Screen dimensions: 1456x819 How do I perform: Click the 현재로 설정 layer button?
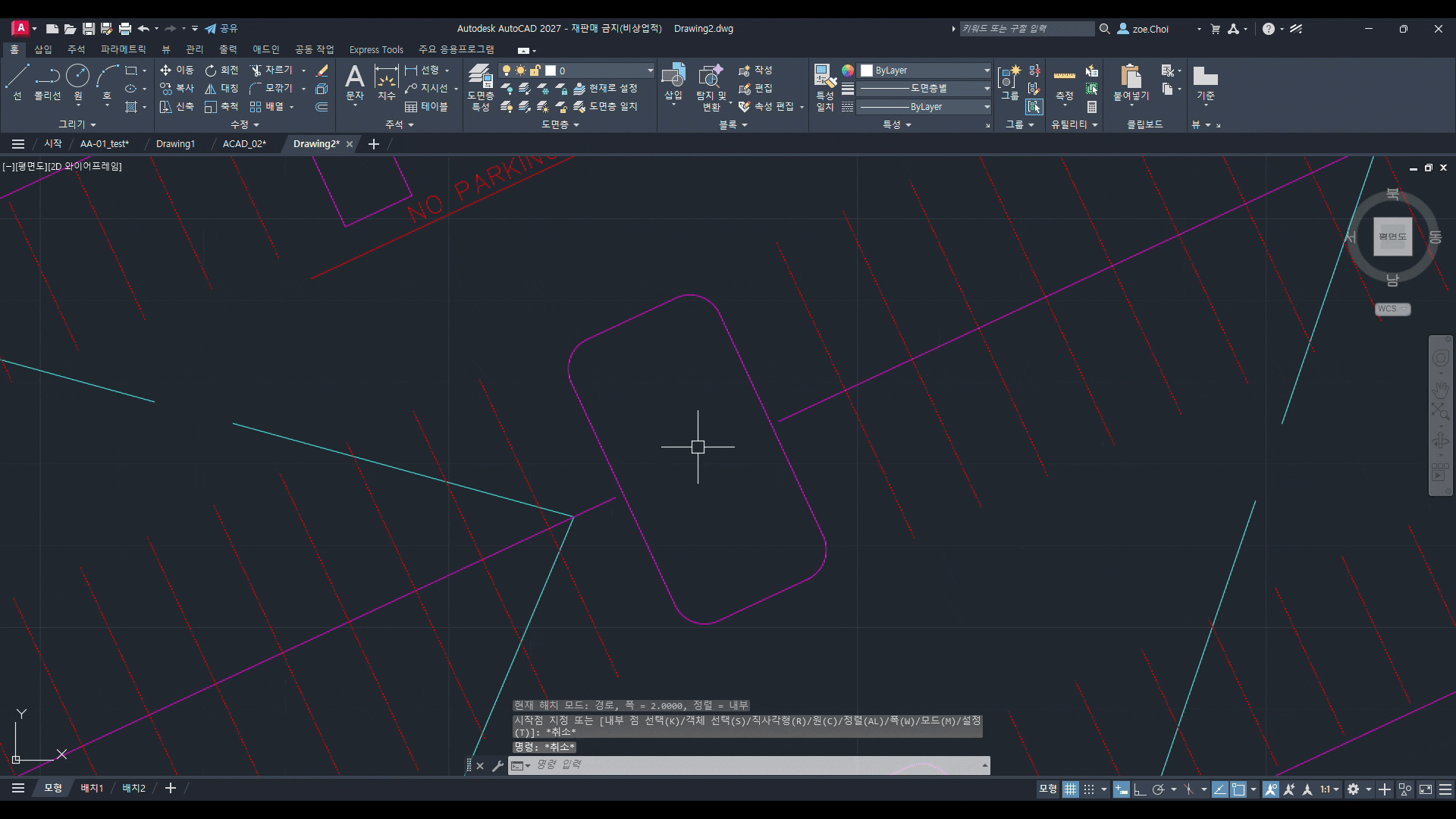click(605, 89)
